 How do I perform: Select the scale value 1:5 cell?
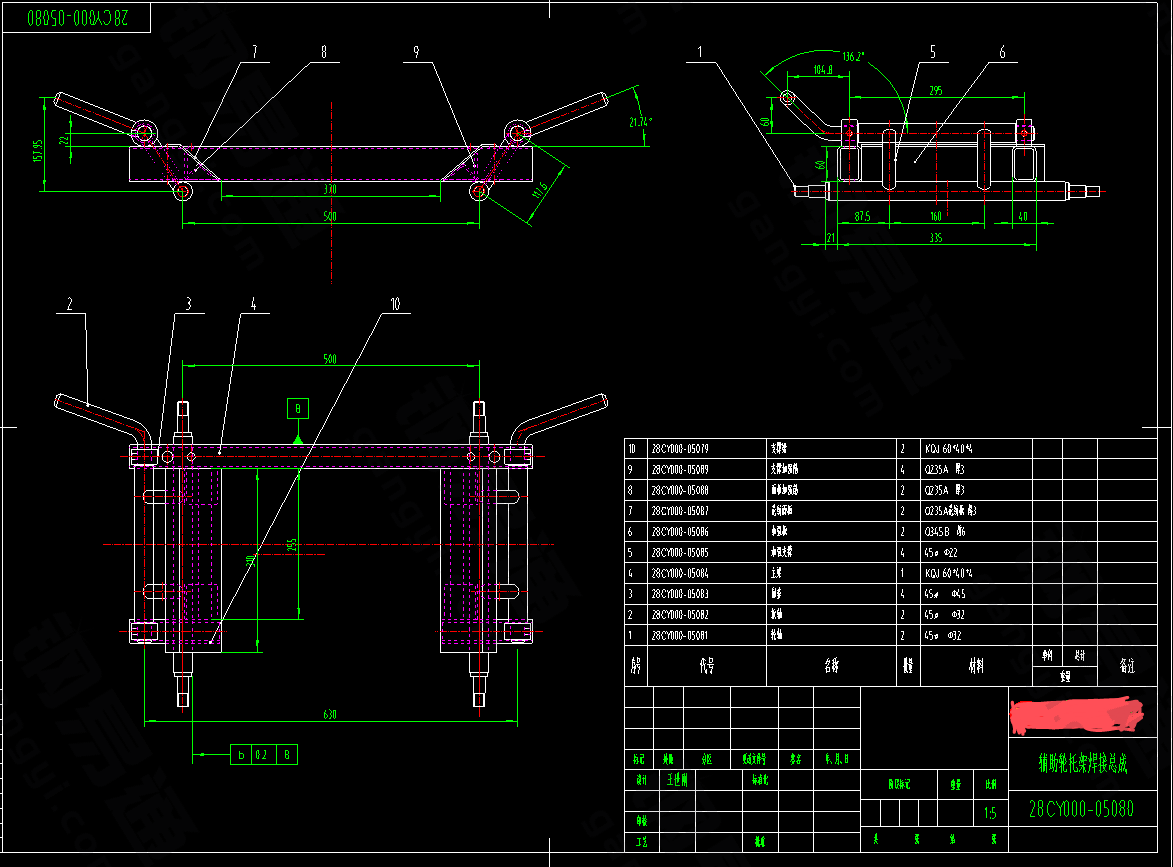pyautogui.click(x=990, y=813)
